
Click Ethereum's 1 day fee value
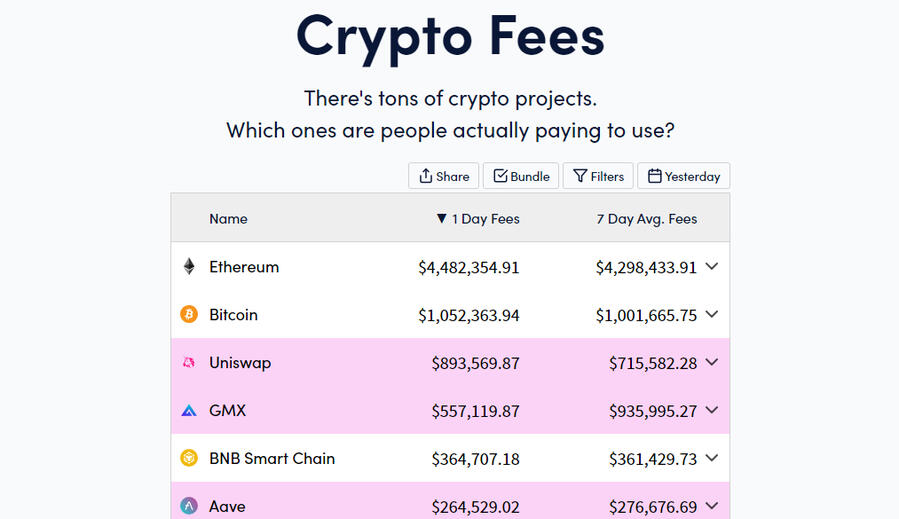point(469,268)
